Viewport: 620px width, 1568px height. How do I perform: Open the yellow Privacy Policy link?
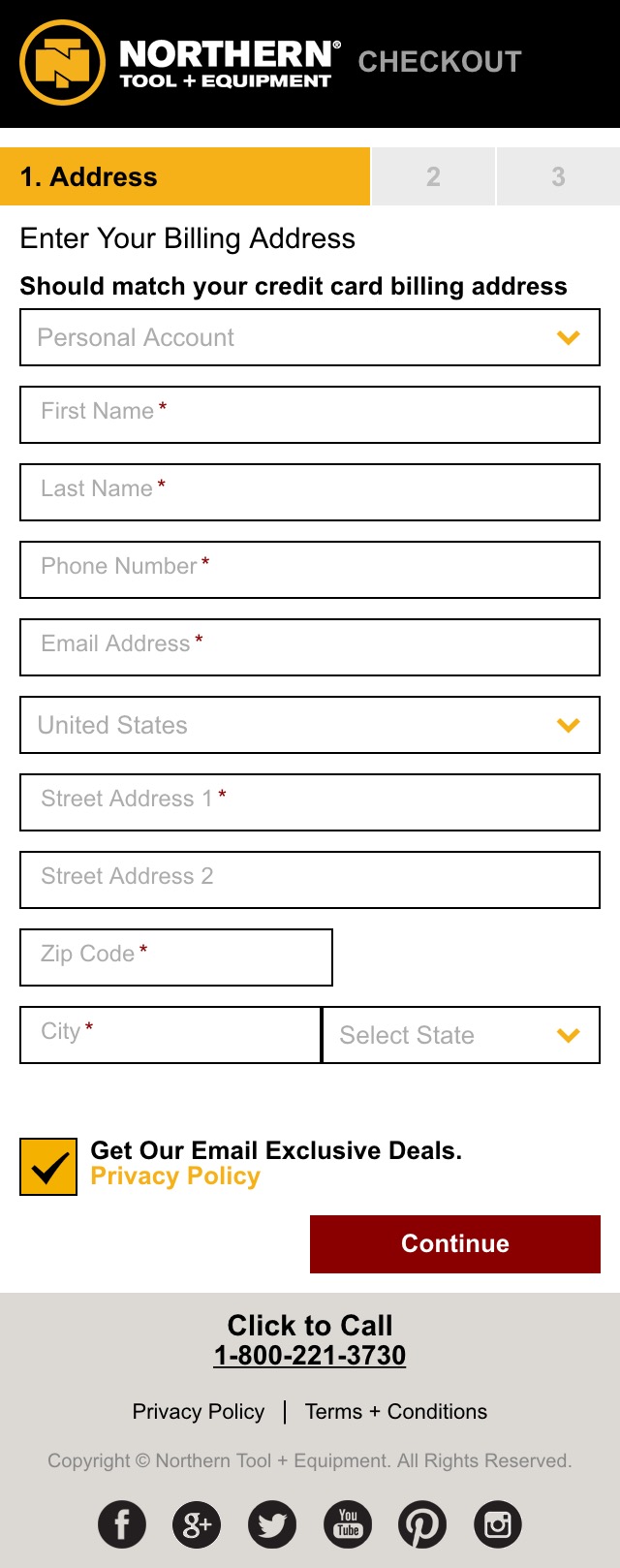point(175,1176)
